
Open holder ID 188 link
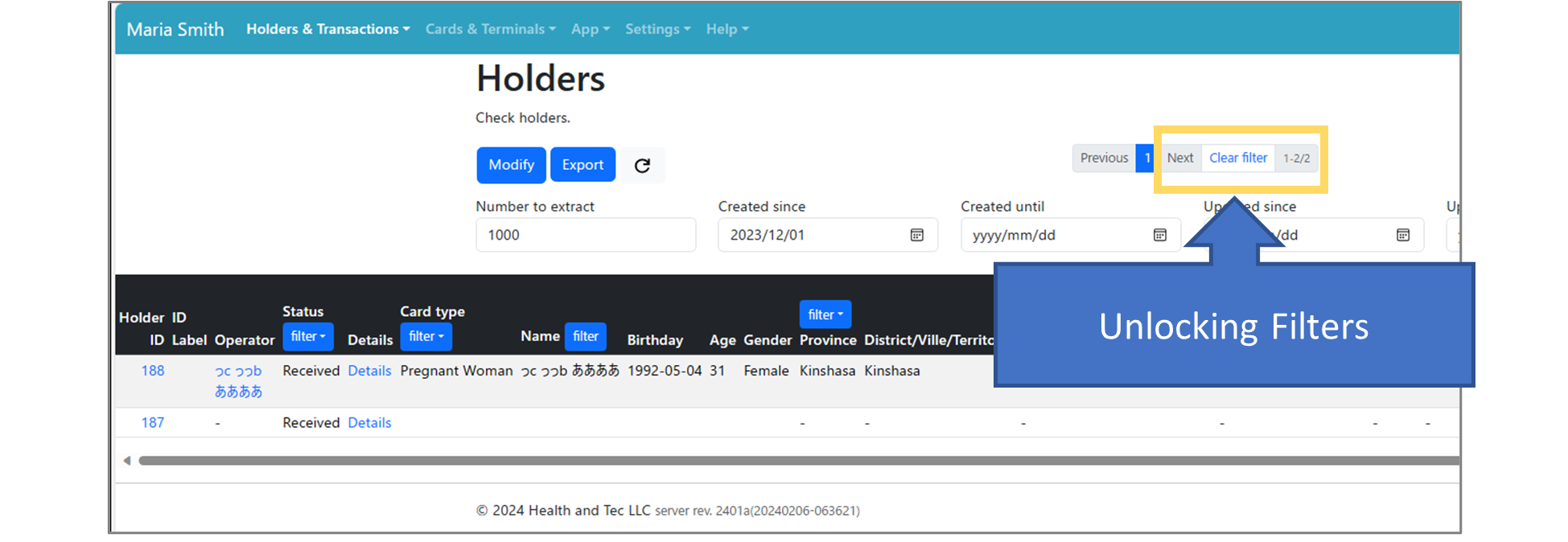click(x=153, y=371)
